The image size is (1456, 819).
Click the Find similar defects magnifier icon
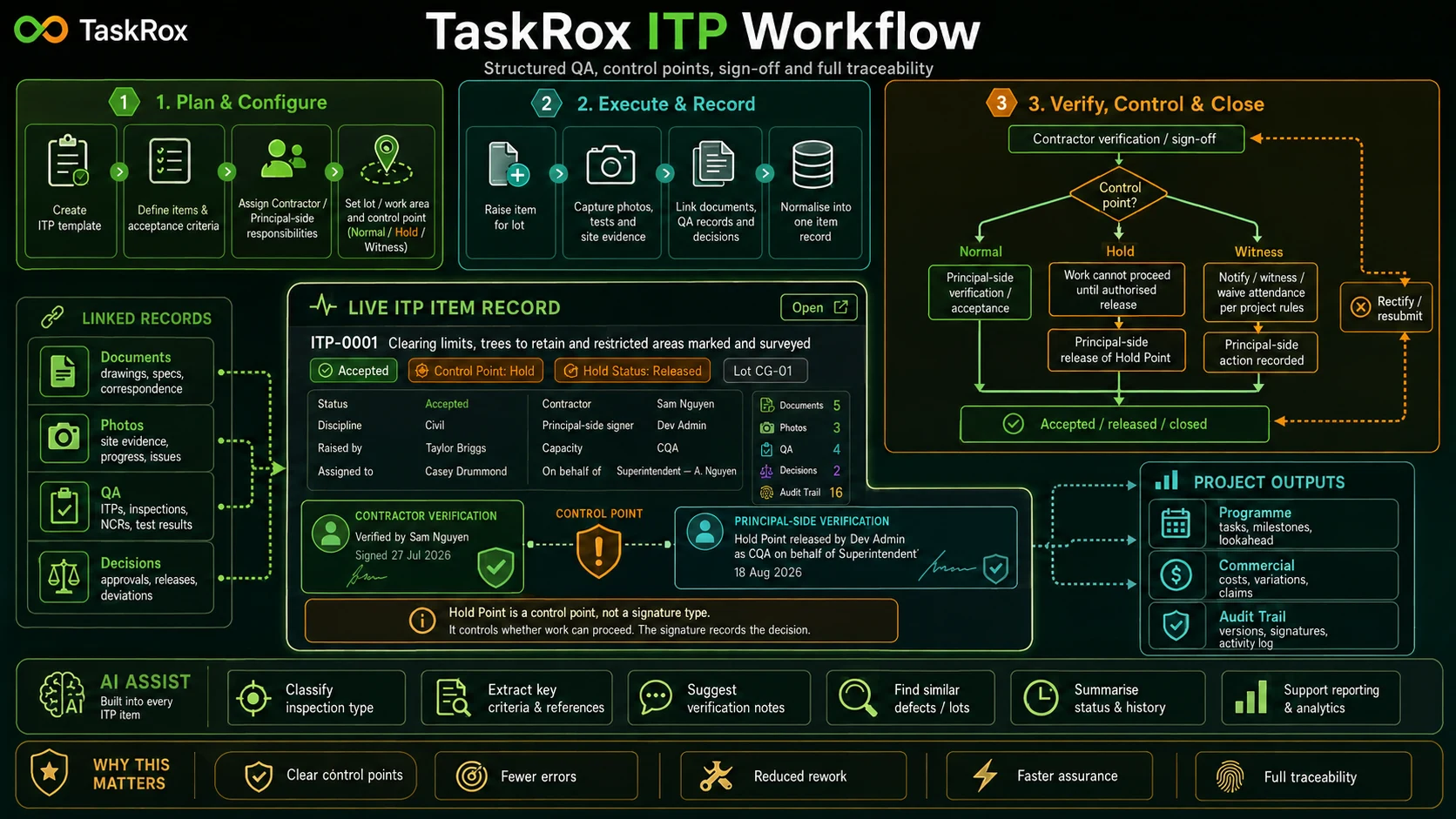point(858,697)
